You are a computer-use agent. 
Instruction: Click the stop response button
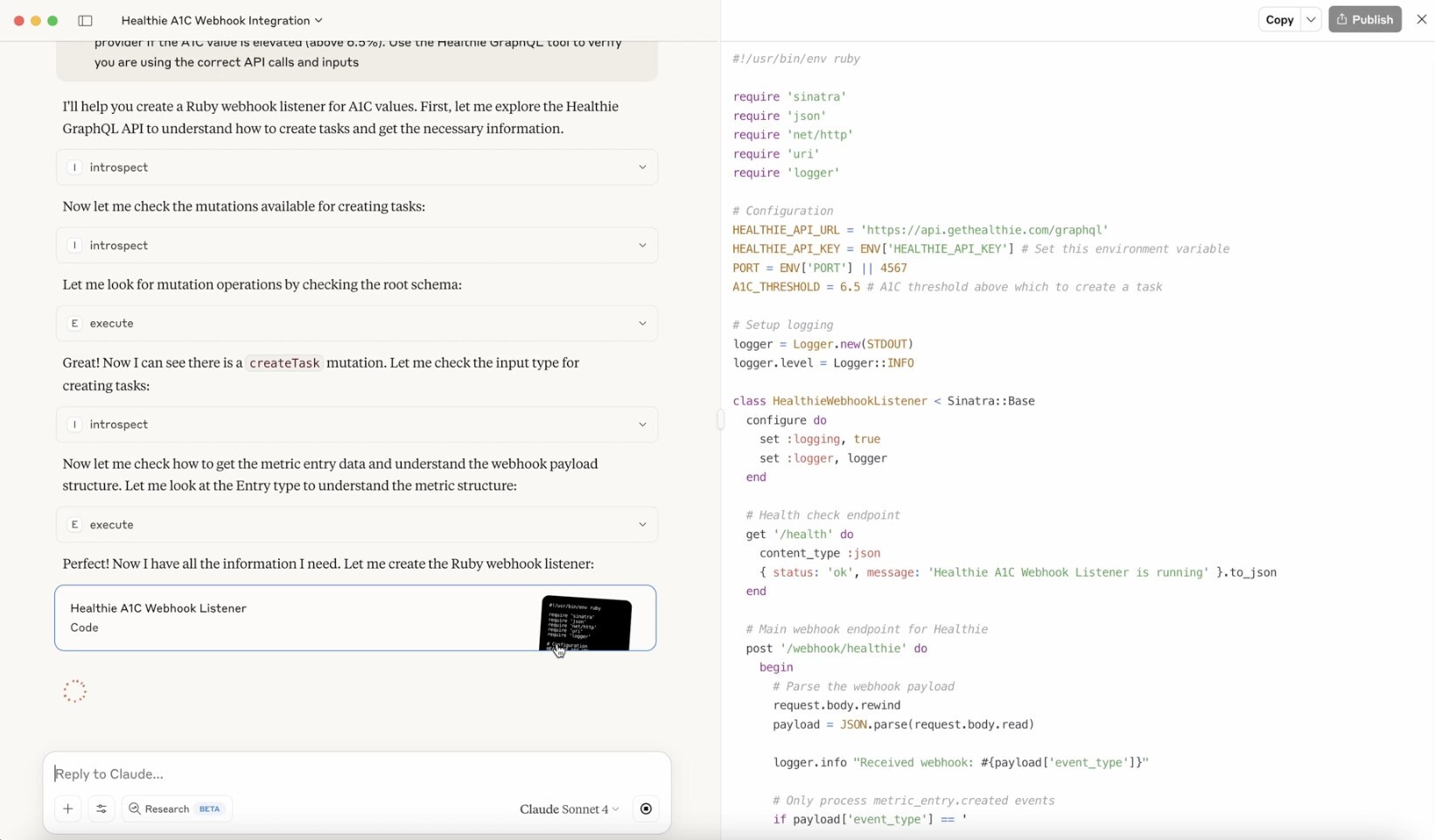[646, 808]
